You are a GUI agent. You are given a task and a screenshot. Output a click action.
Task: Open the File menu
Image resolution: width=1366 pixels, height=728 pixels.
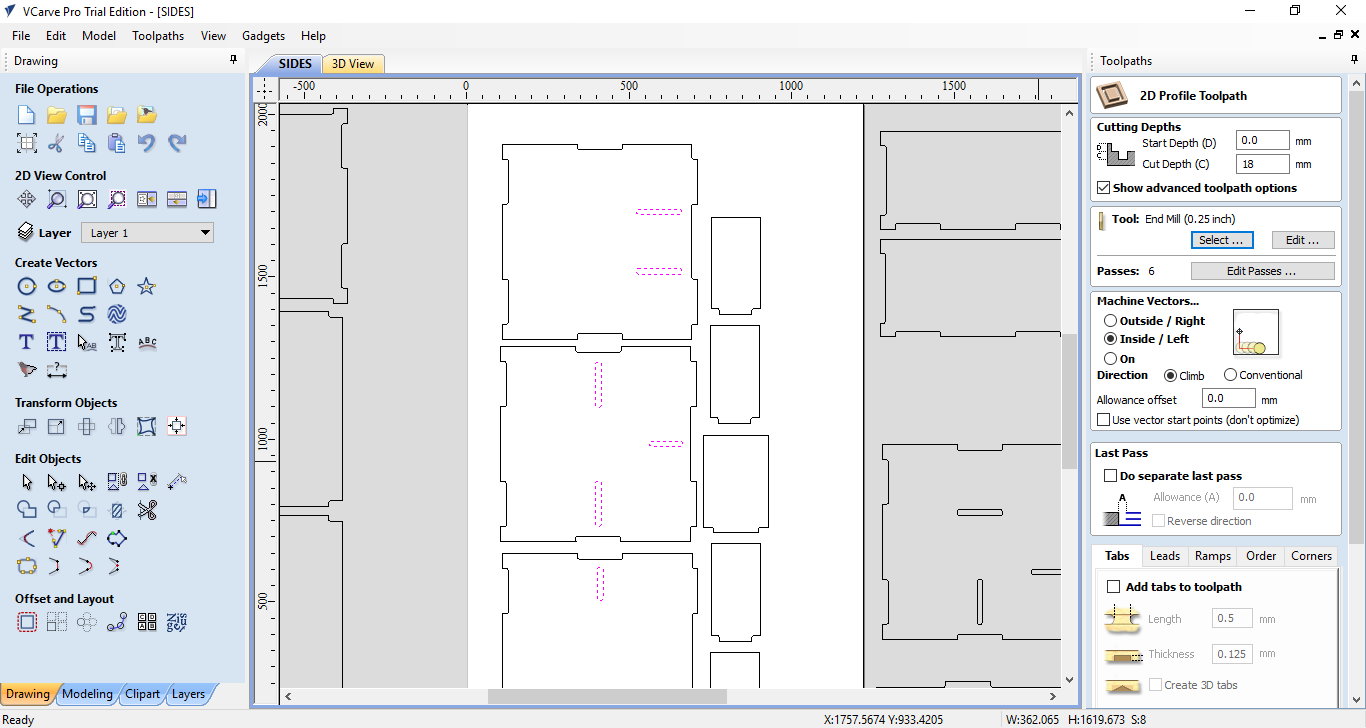tap(21, 36)
